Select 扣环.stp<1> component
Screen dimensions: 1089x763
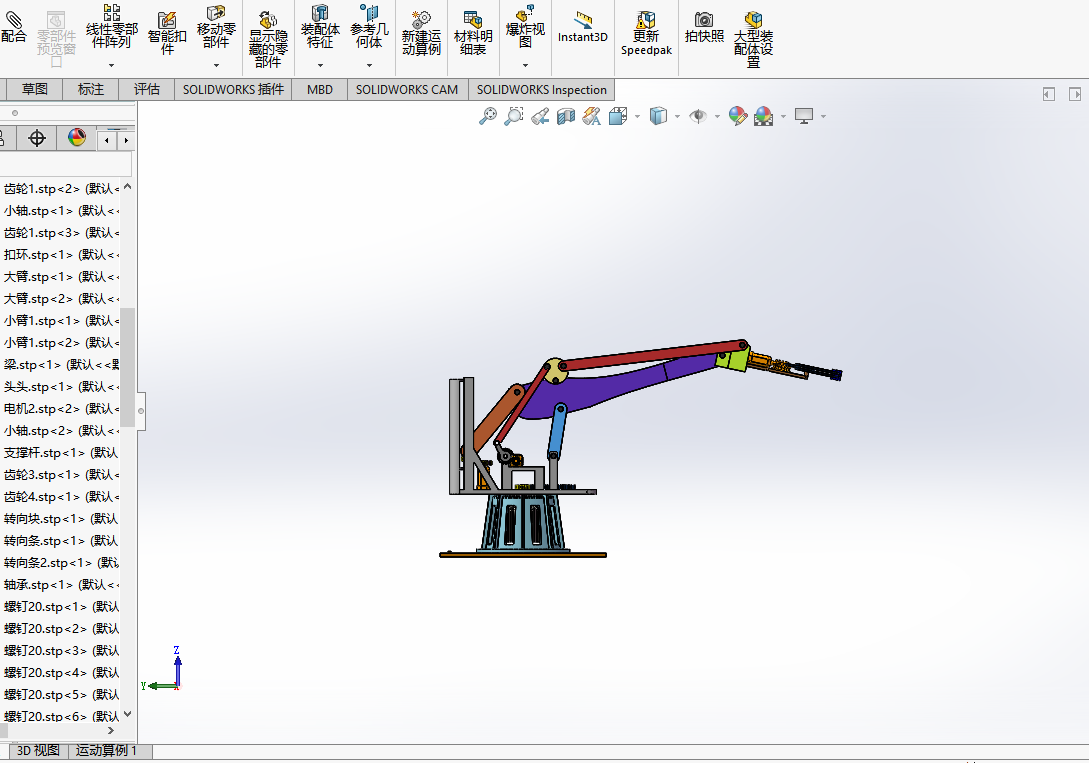tap(61, 255)
